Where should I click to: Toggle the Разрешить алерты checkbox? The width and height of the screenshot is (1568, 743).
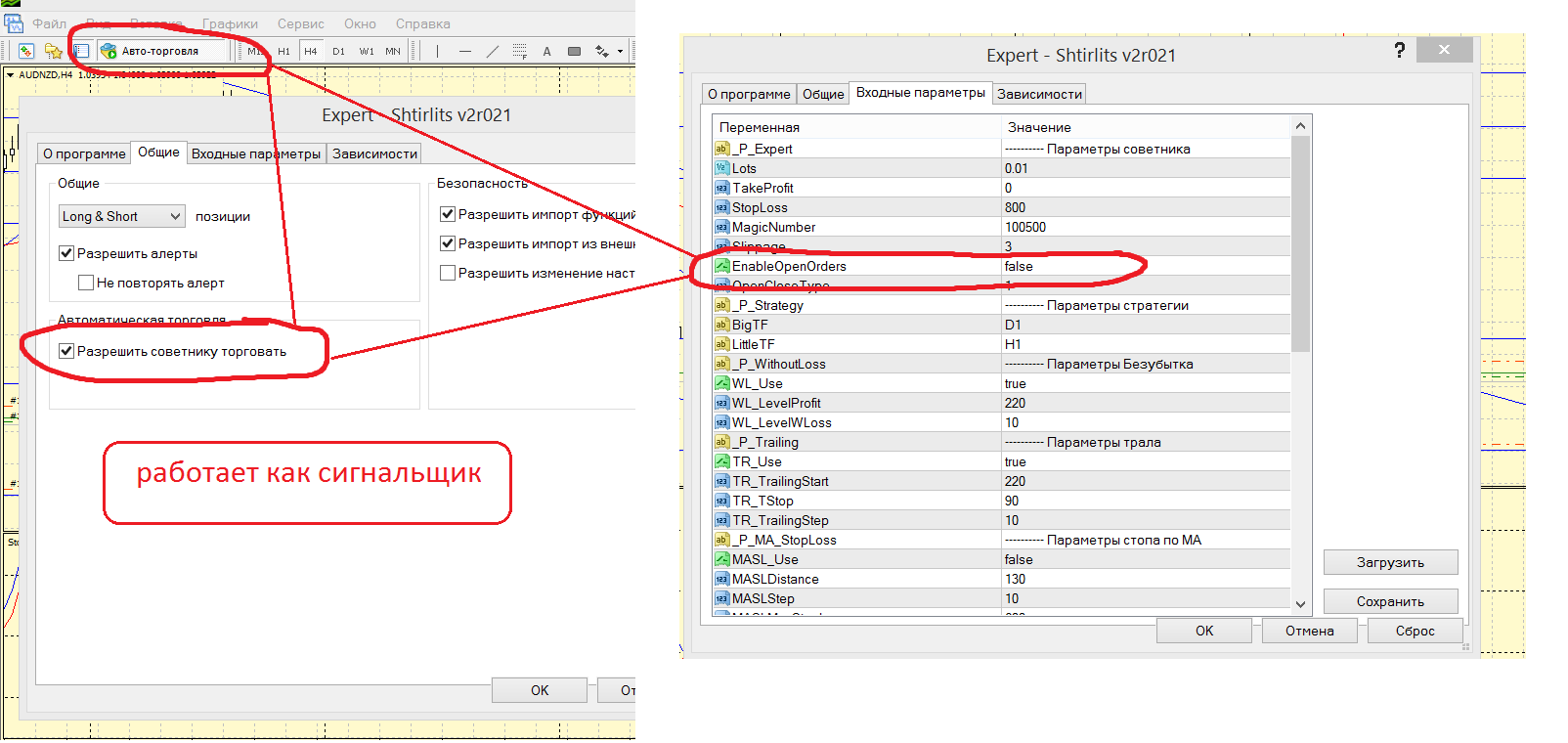pyautogui.click(x=66, y=253)
